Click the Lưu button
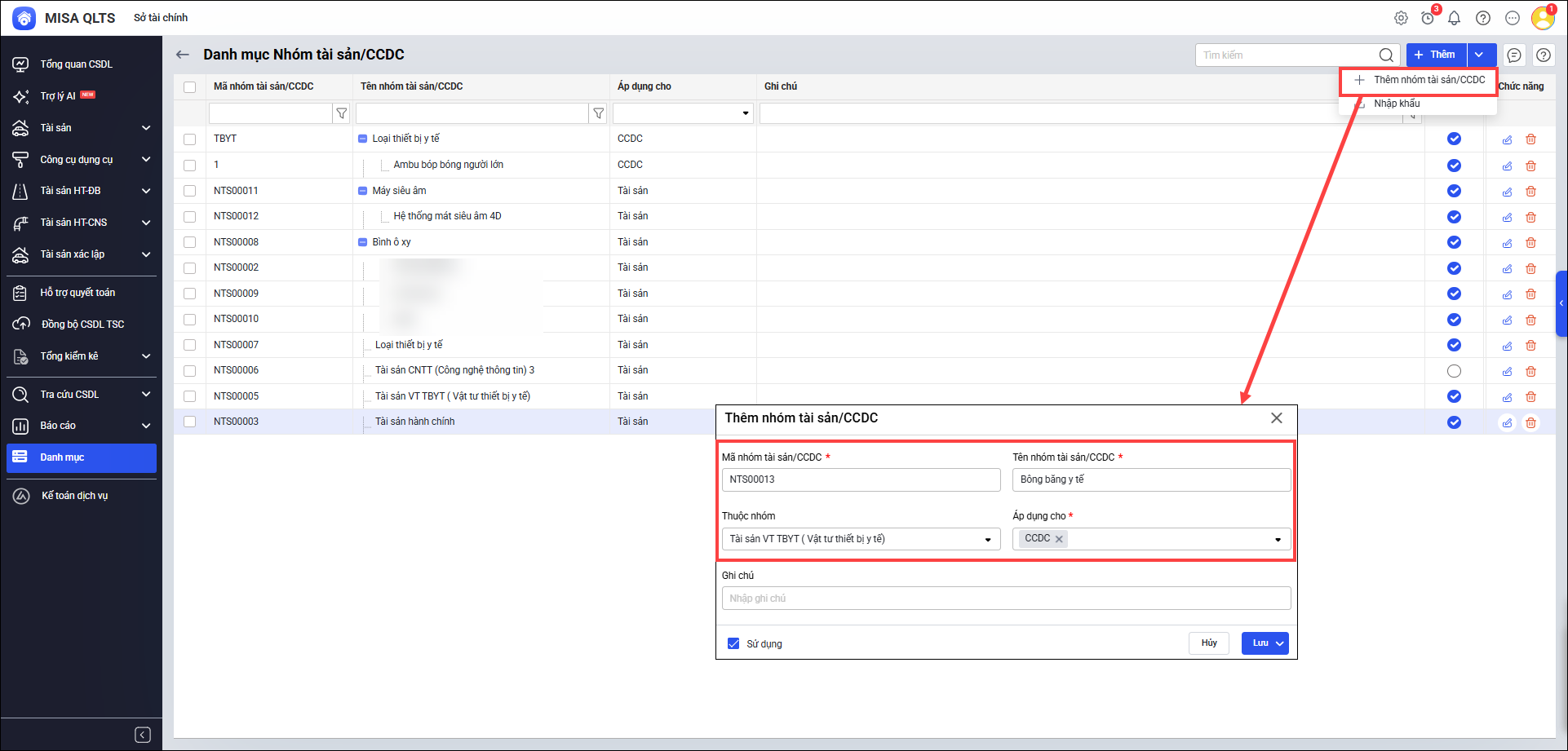This screenshot has width=1568, height=751. [1260, 643]
